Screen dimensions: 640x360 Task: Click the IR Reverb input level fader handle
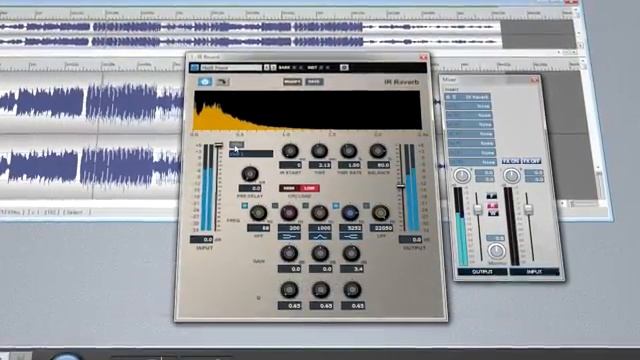pyautogui.click(x=219, y=145)
